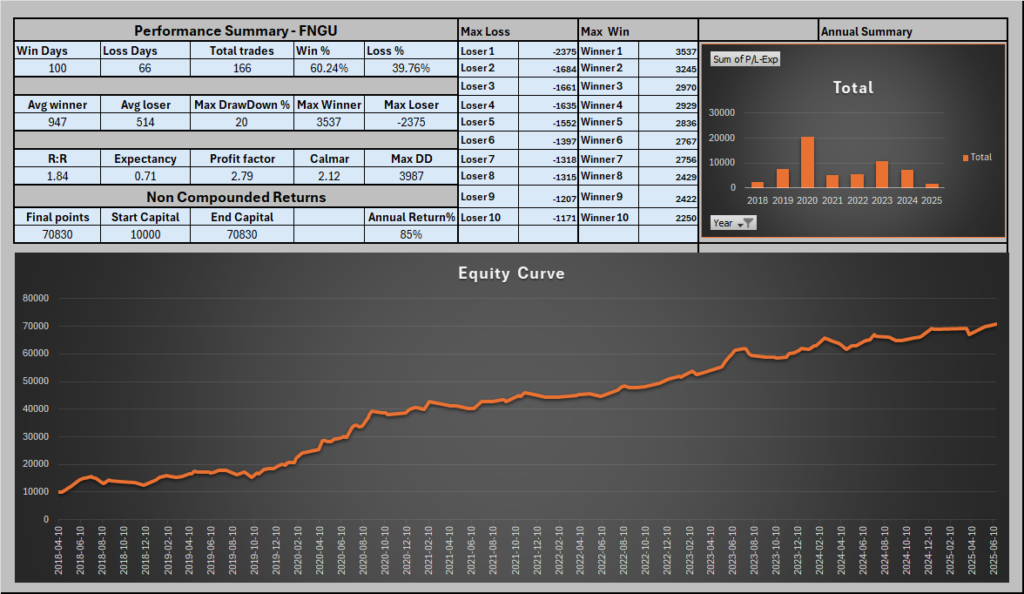Image resolution: width=1024 pixels, height=594 pixels.
Task: Select the Total chart title
Action: (853, 87)
